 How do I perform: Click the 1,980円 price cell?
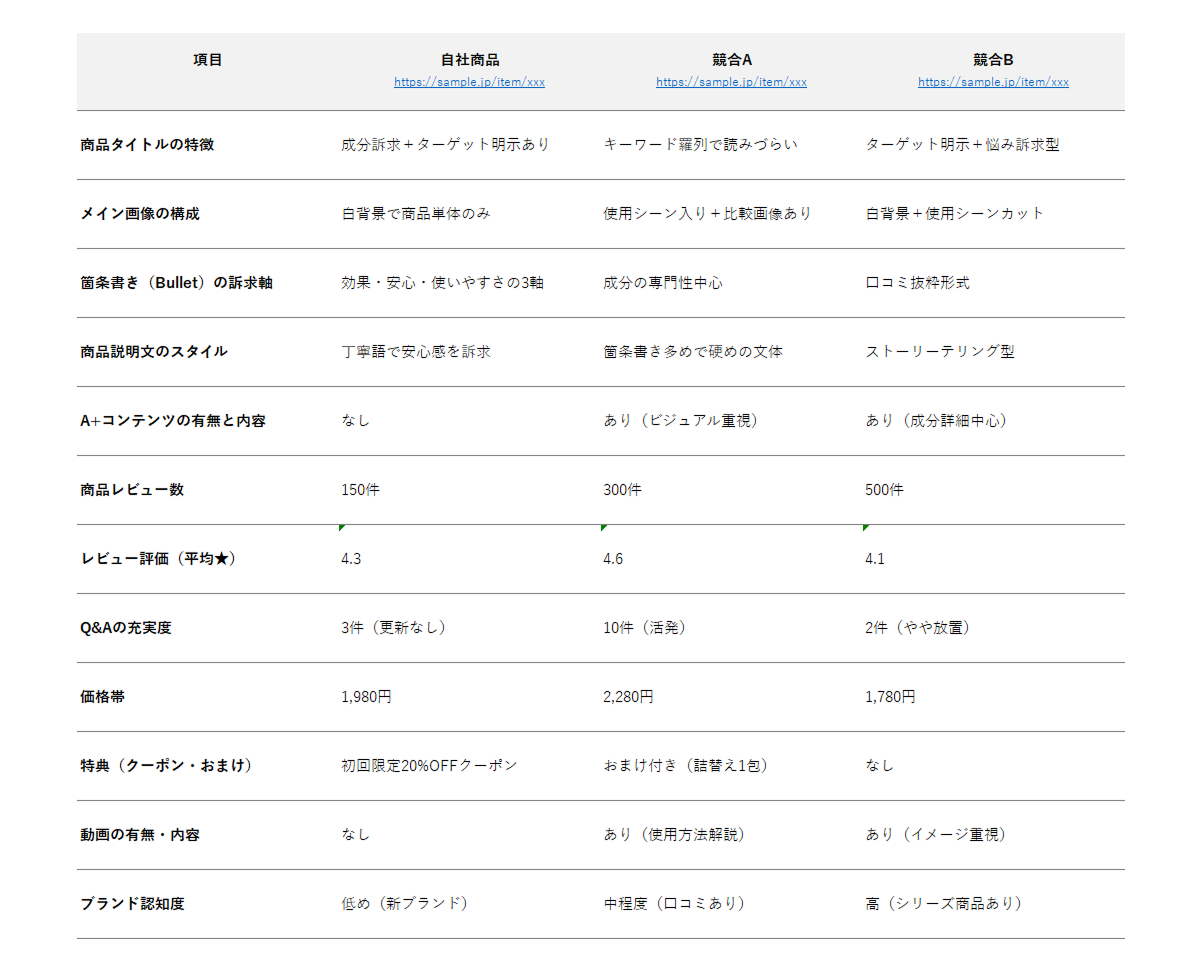(367, 697)
